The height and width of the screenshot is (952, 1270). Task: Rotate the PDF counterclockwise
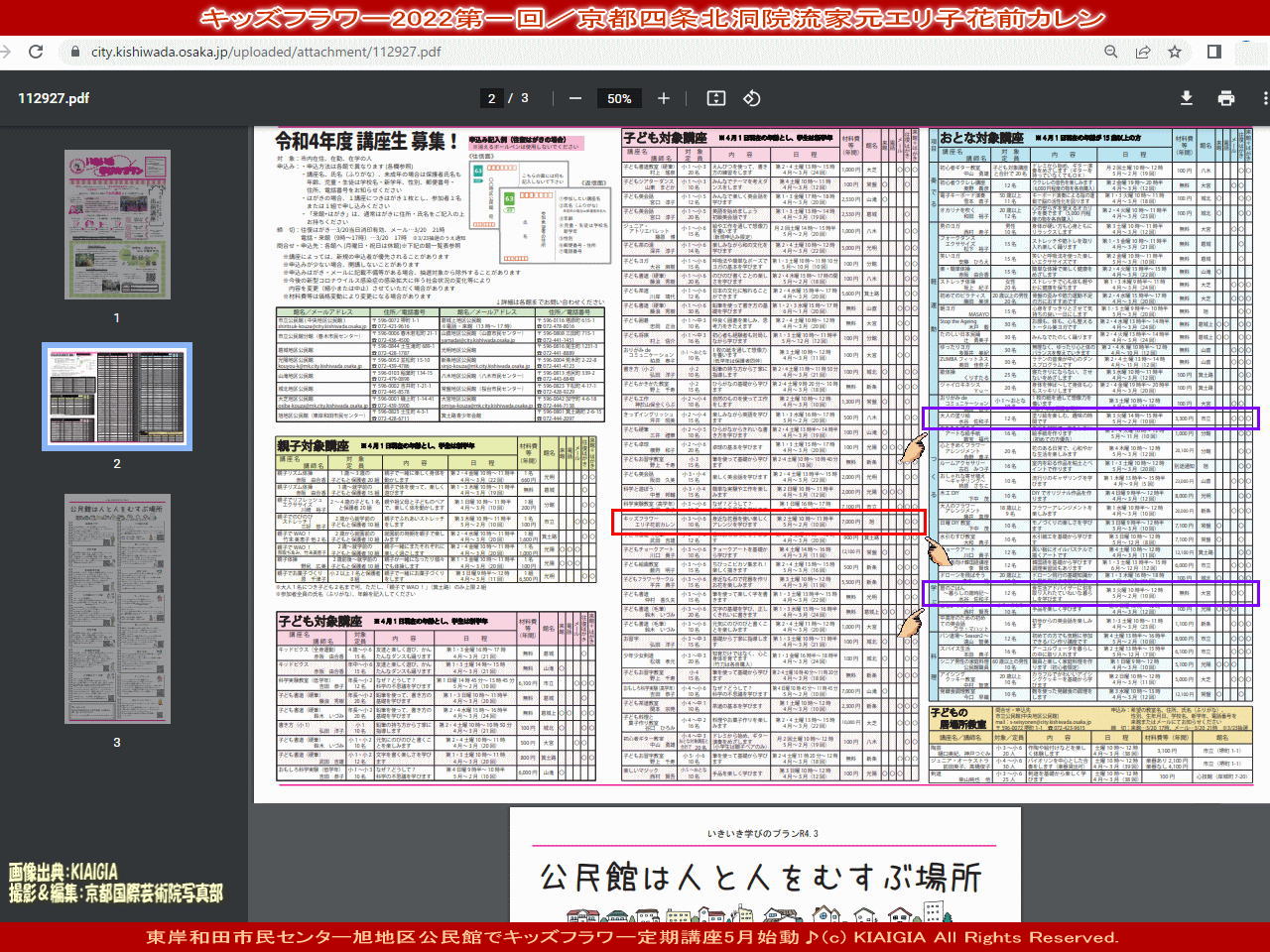[x=752, y=98]
